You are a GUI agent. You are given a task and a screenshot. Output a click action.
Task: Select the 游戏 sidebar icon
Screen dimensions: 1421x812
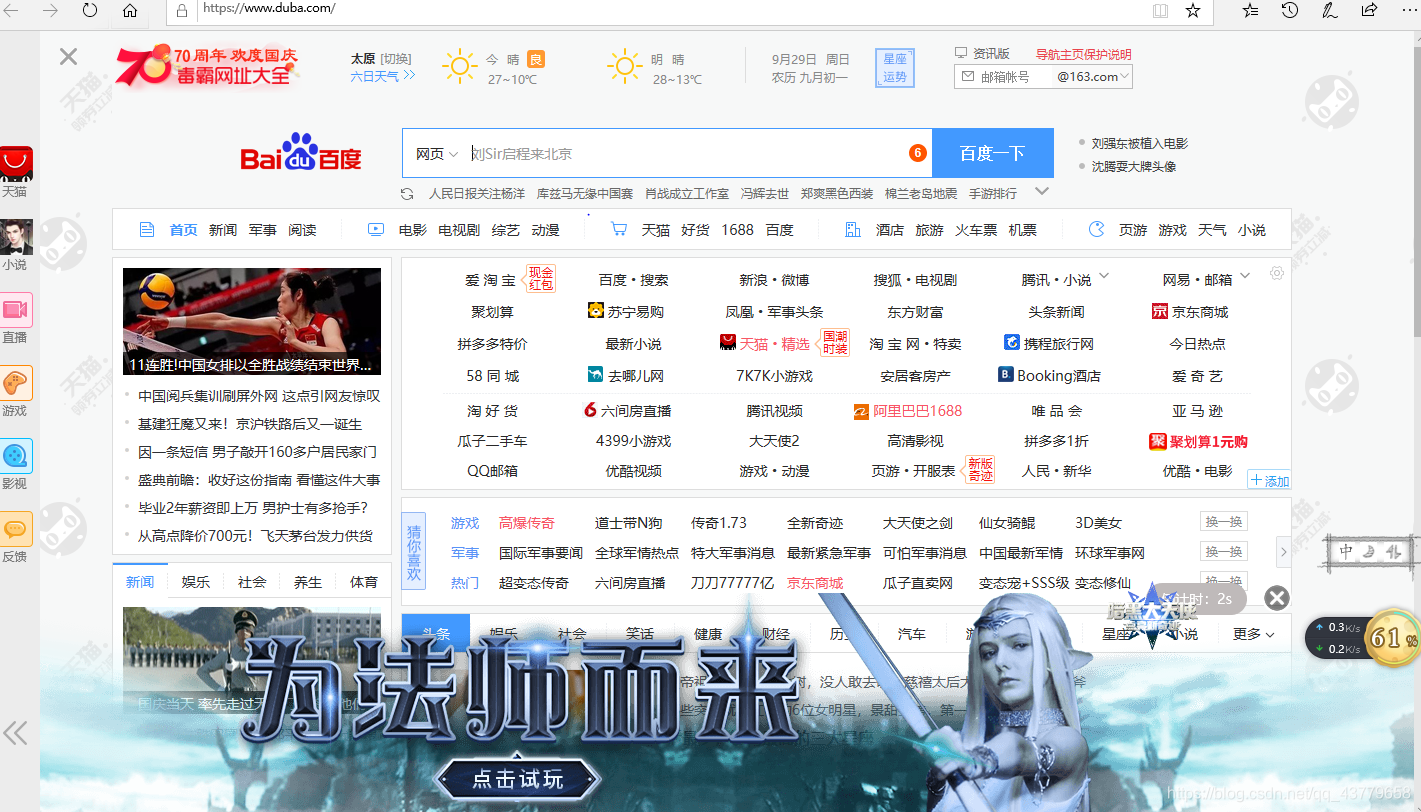[x=16, y=386]
